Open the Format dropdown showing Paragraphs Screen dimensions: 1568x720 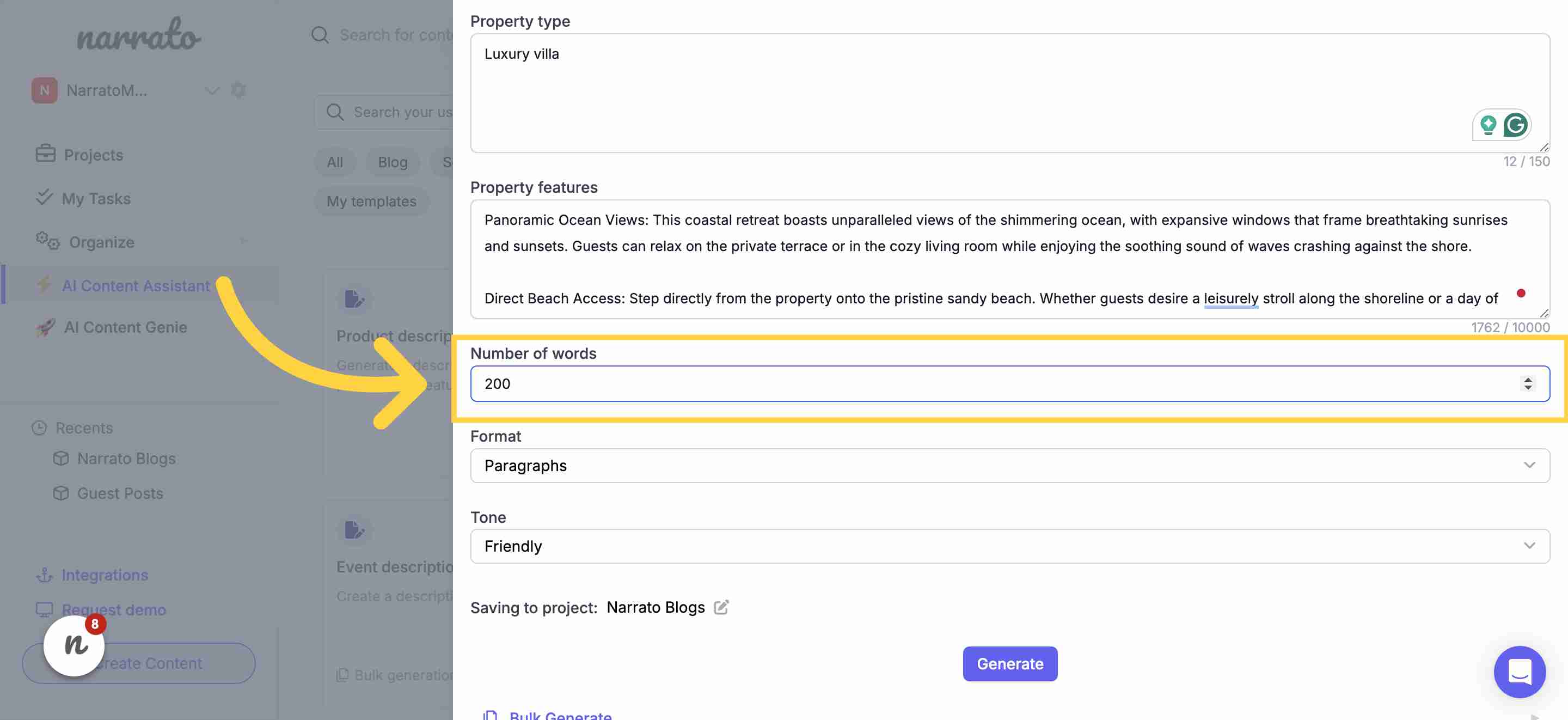coord(1010,465)
